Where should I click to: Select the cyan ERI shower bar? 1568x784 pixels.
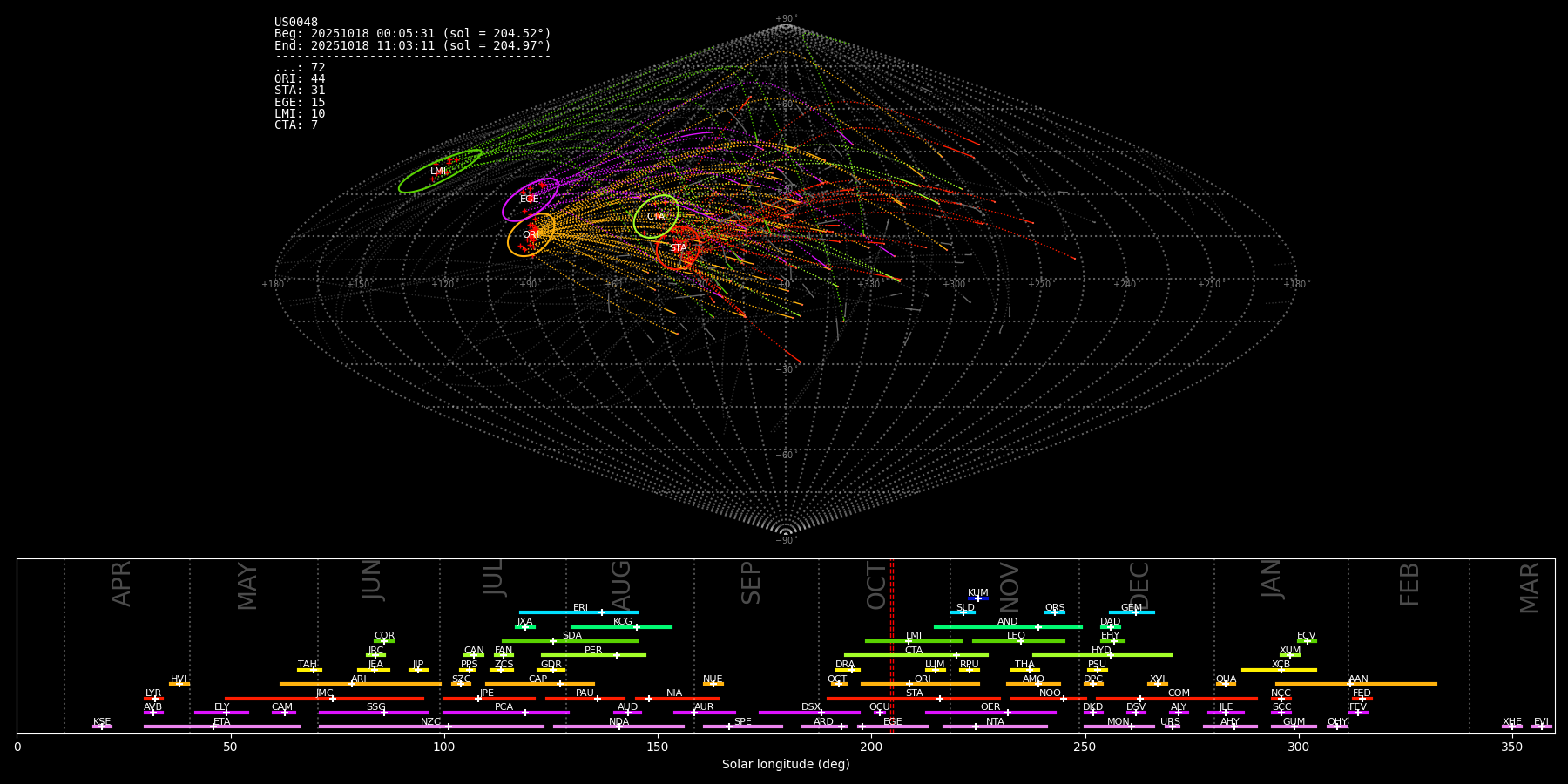578,612
